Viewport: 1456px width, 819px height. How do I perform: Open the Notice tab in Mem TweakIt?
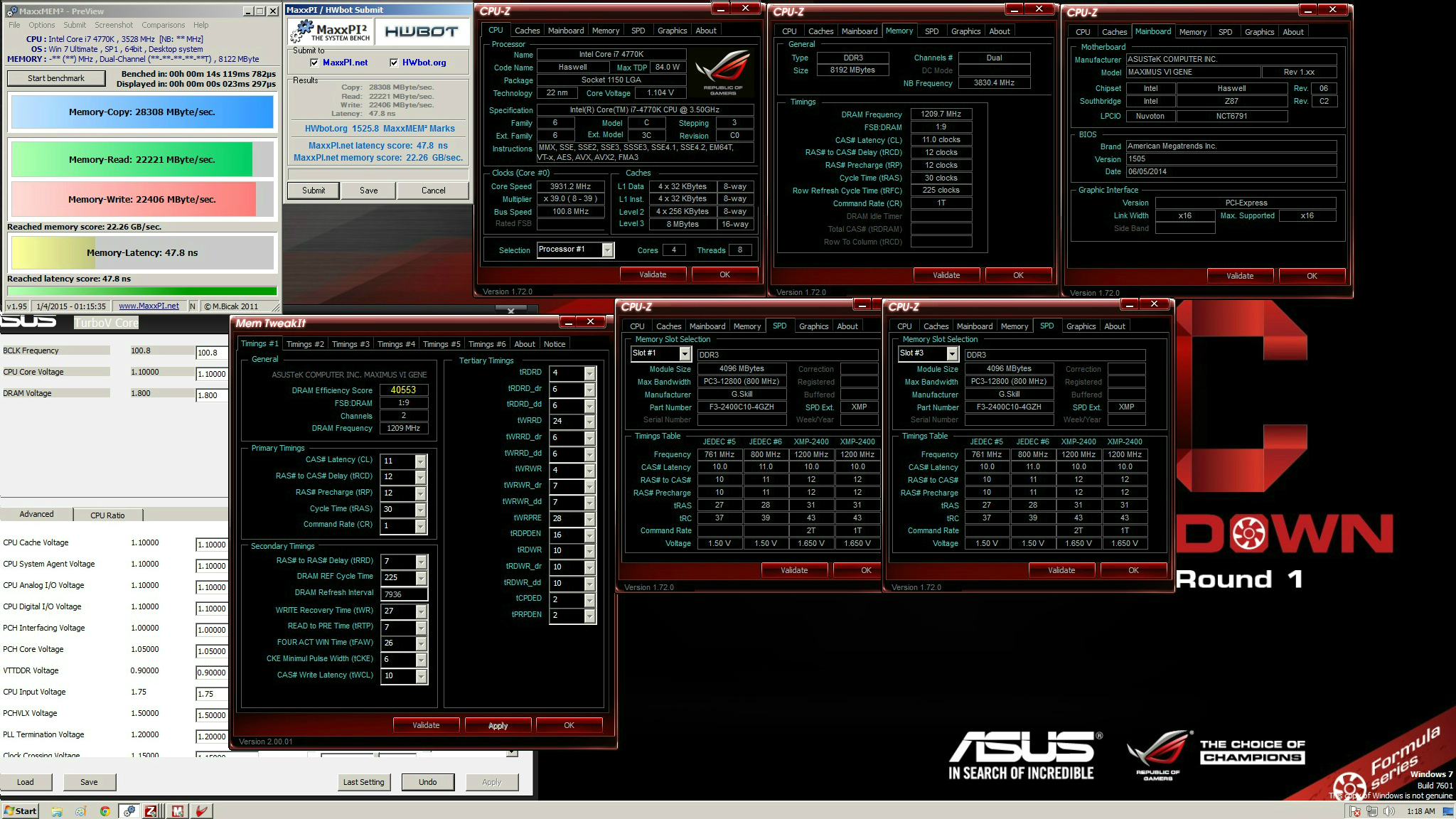click(555, 344)
